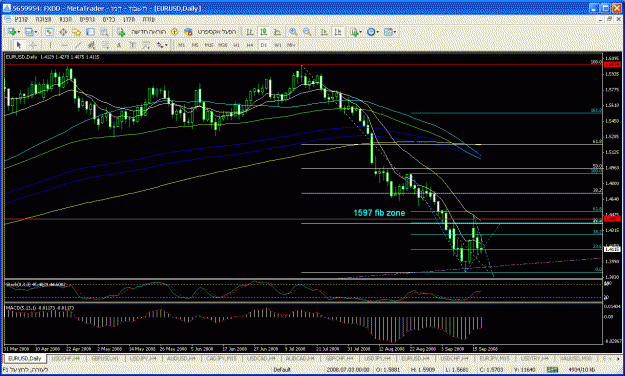The height and width of the screenshot is (376, 625).
Task: Open the Periods clock dropdown
Action: tap(373, 32)
